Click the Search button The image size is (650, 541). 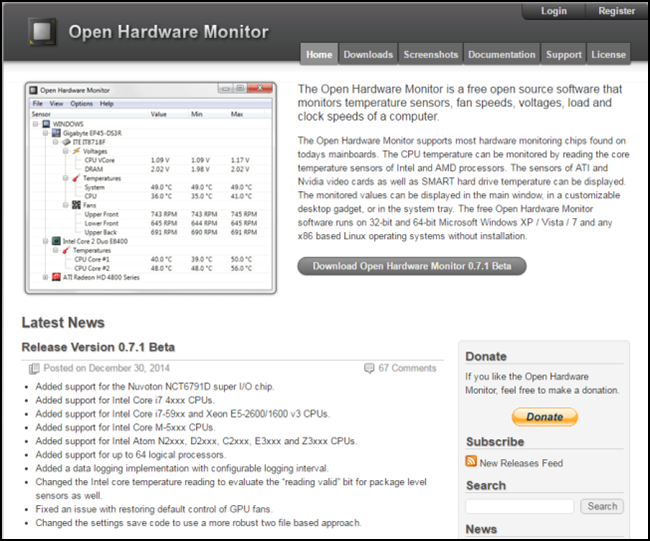pyautogui.click(x=602, y=506)
